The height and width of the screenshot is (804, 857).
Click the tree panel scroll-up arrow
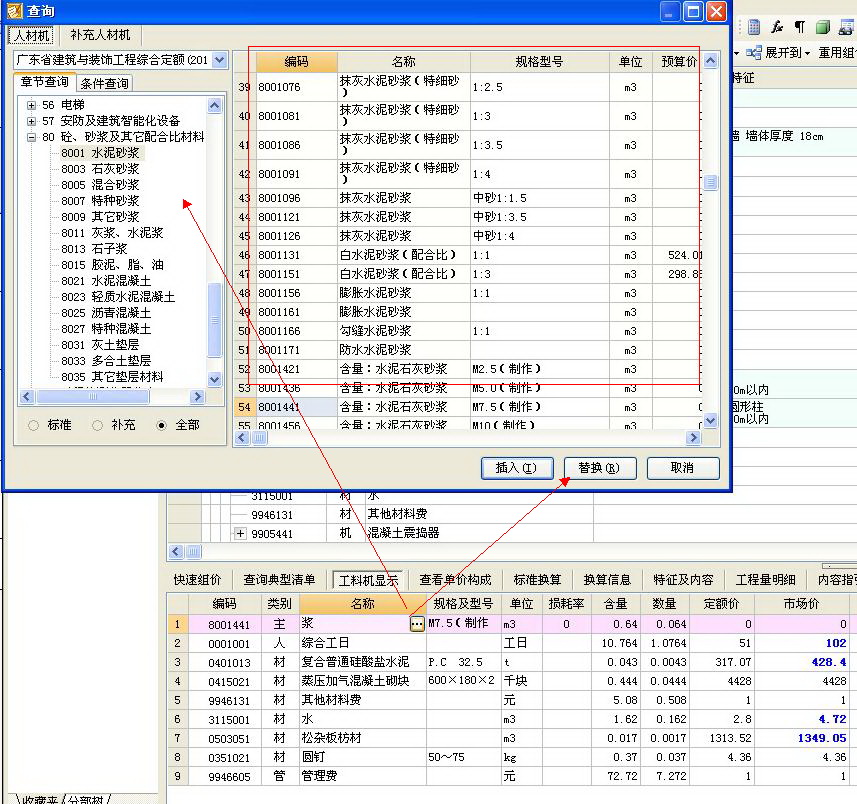214,105
